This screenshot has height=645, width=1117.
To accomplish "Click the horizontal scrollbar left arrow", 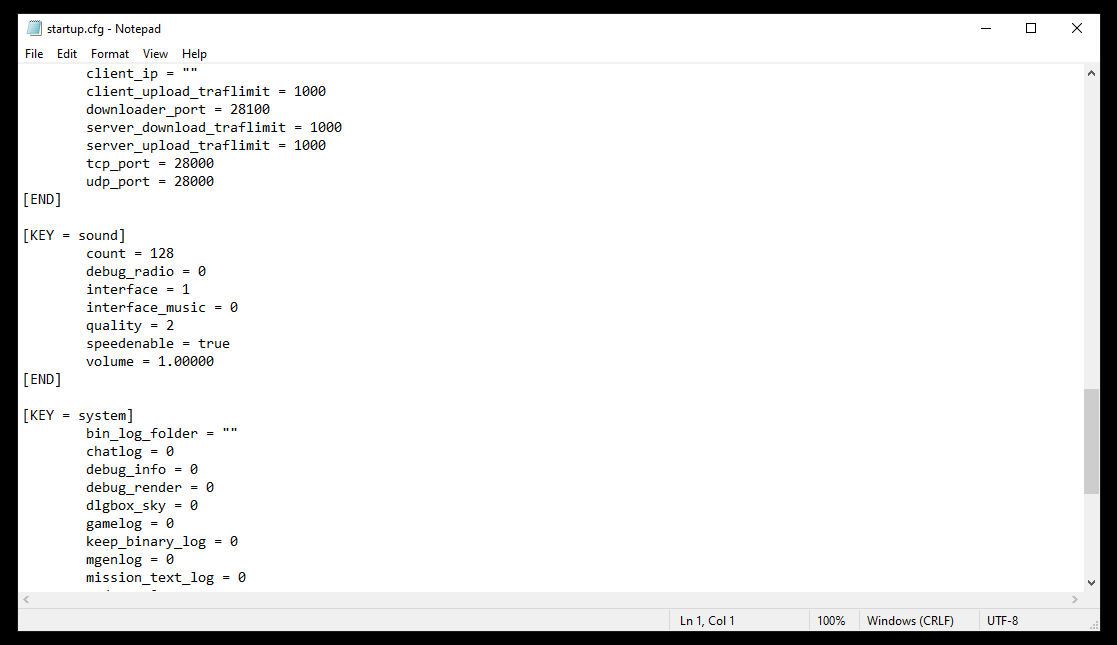I will click(x=26, y=599).
